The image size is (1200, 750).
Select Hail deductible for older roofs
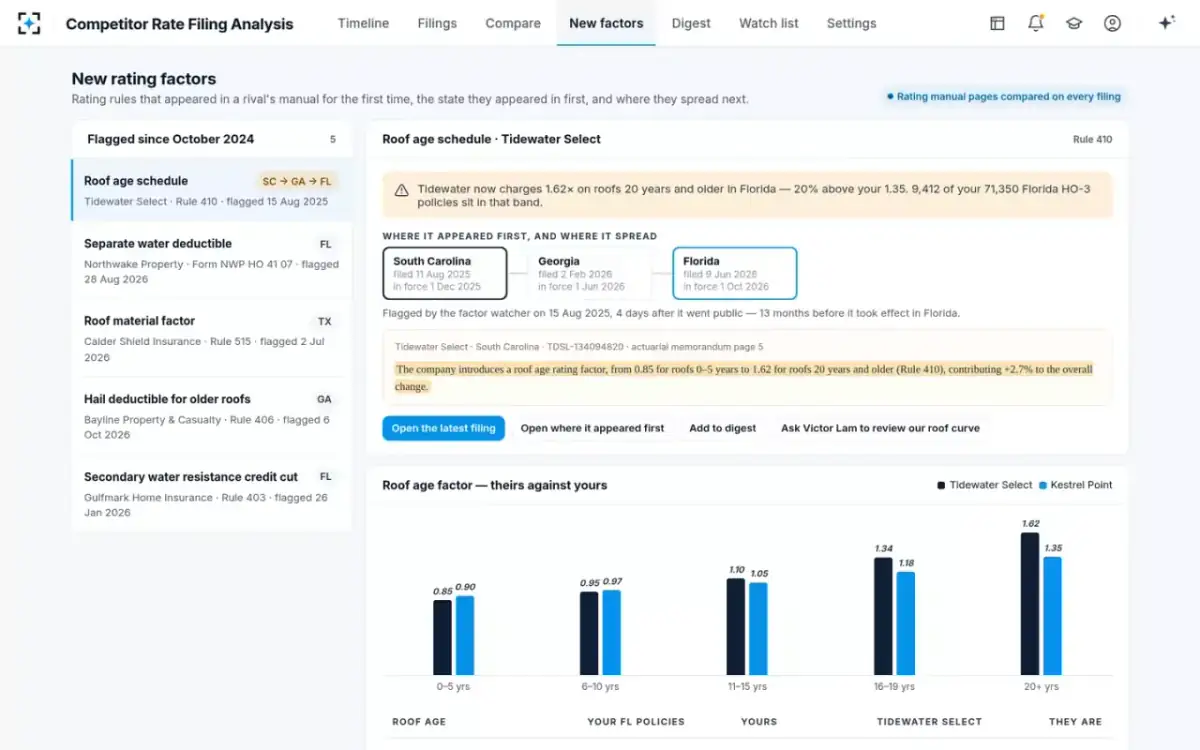pos(212,416)
